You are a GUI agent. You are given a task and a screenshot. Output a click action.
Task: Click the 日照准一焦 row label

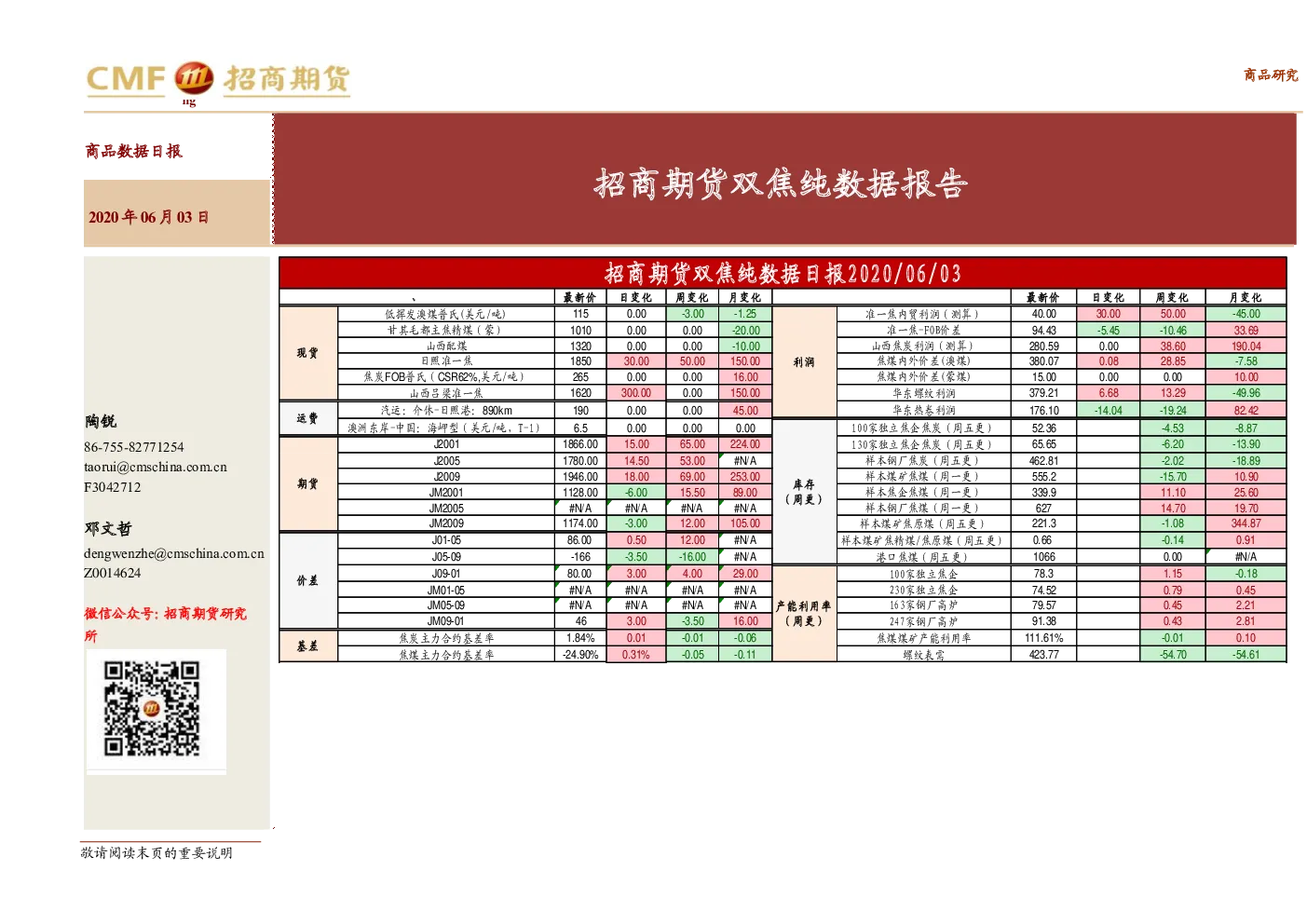pos(447,361)
